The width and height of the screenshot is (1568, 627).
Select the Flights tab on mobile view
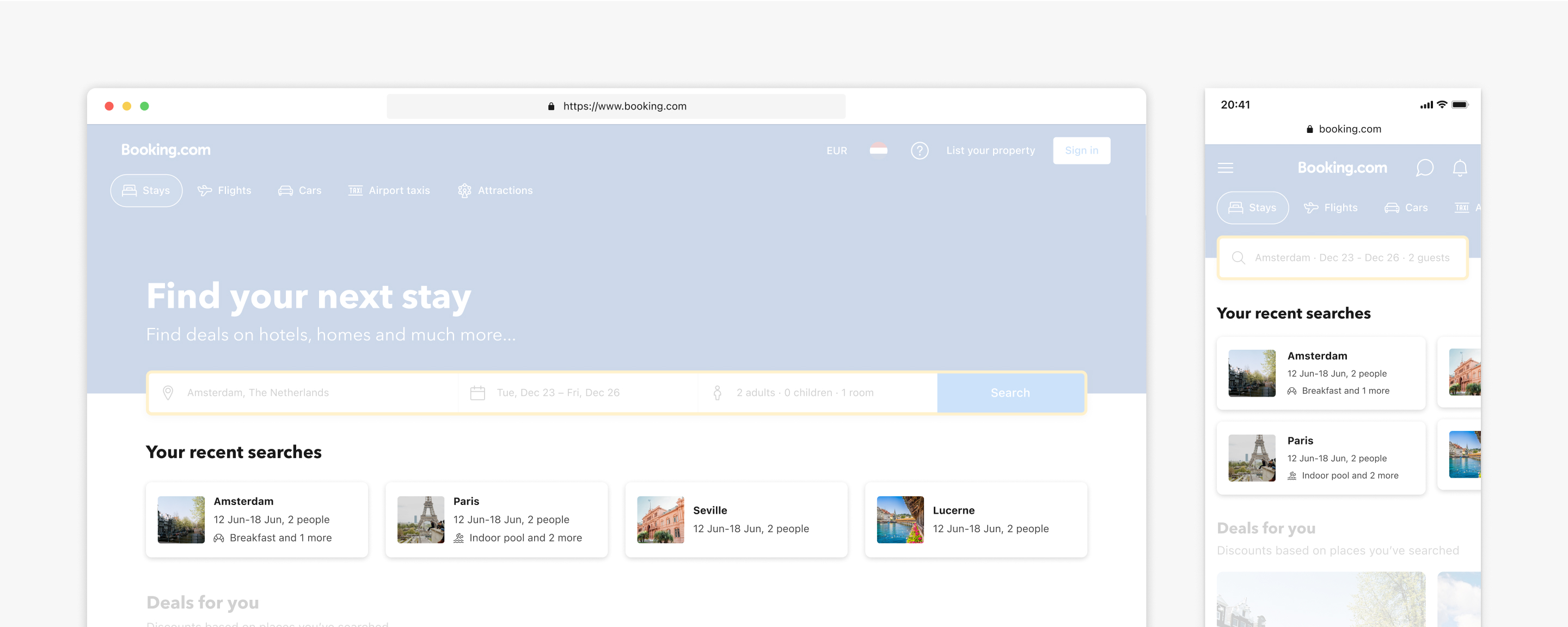tap(1330, 208)
